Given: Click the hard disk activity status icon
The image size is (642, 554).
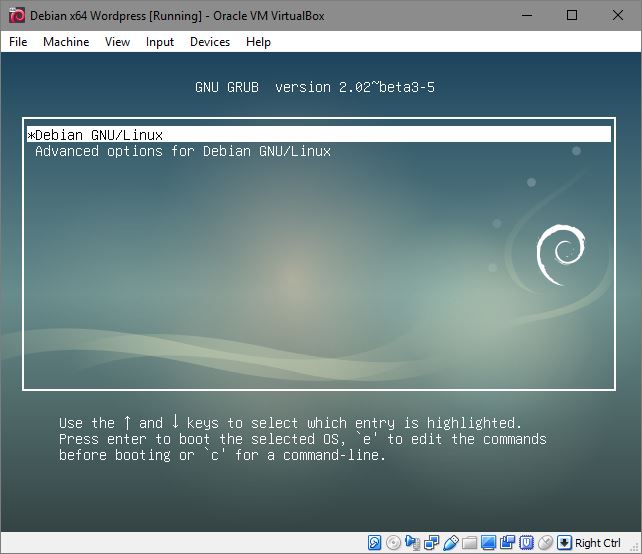Looking at the screenshot, I should (374, 543).
